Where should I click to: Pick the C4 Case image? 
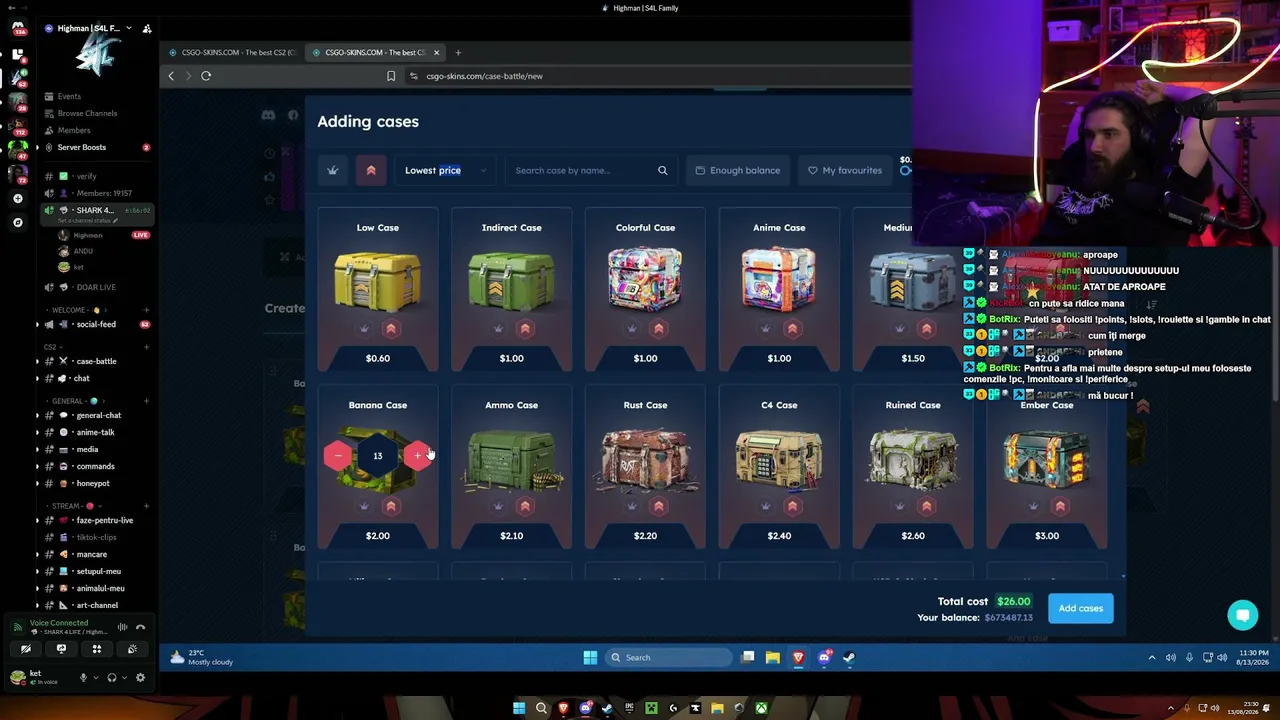[x=779, y=459]
